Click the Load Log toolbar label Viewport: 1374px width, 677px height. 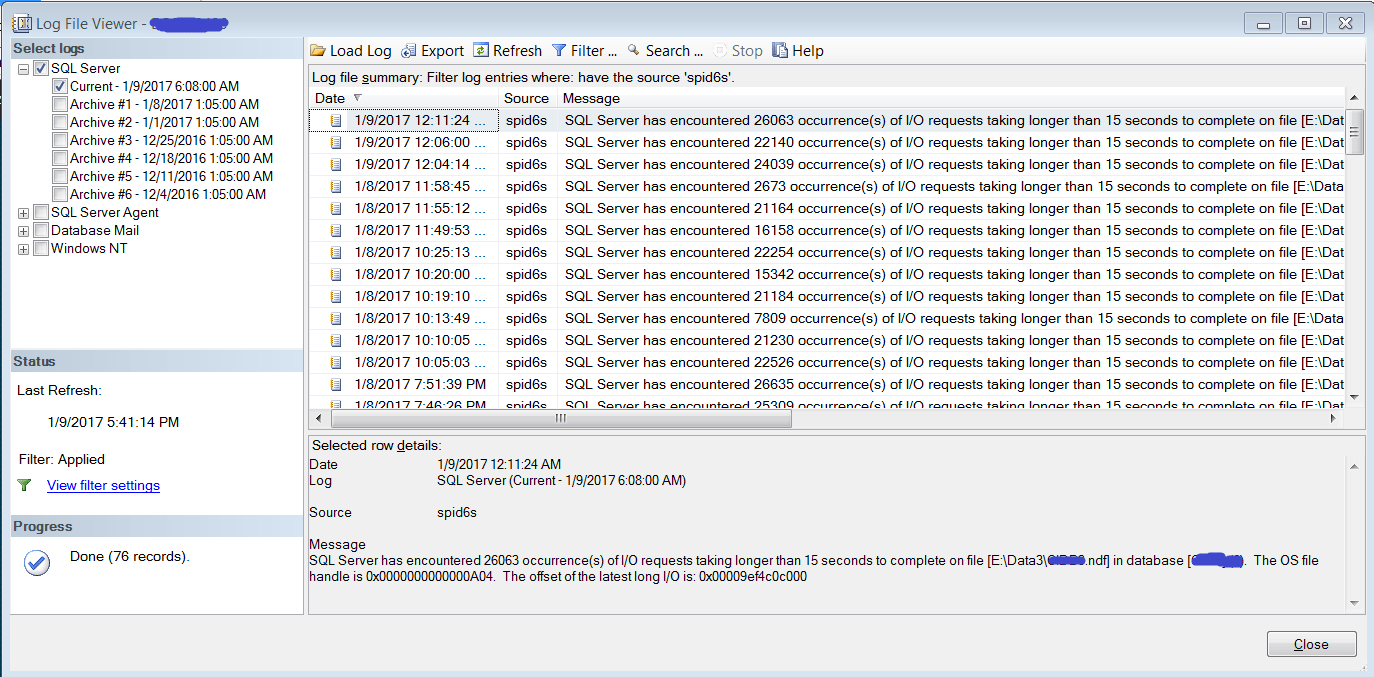coord(361,51)
